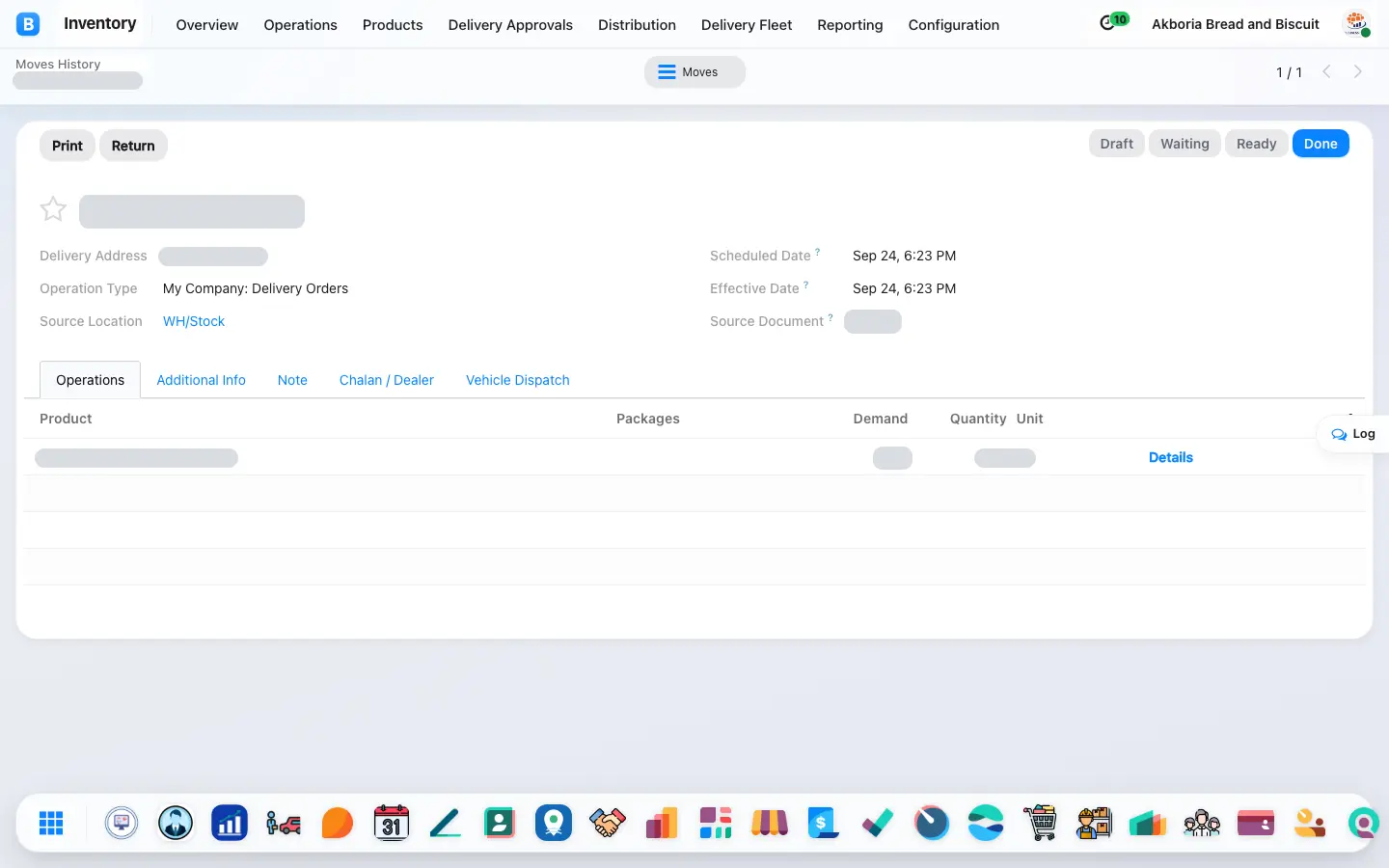Open the Moves smart button

click(694, 72)
